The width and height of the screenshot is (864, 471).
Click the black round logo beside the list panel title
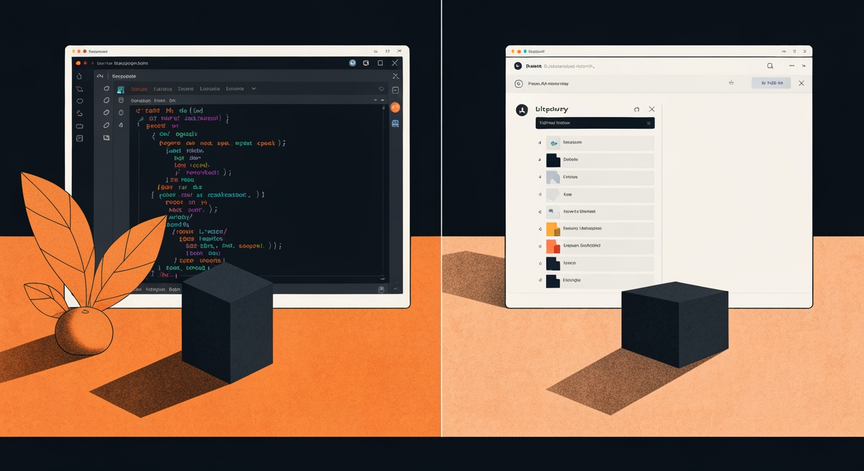point(522,110)
